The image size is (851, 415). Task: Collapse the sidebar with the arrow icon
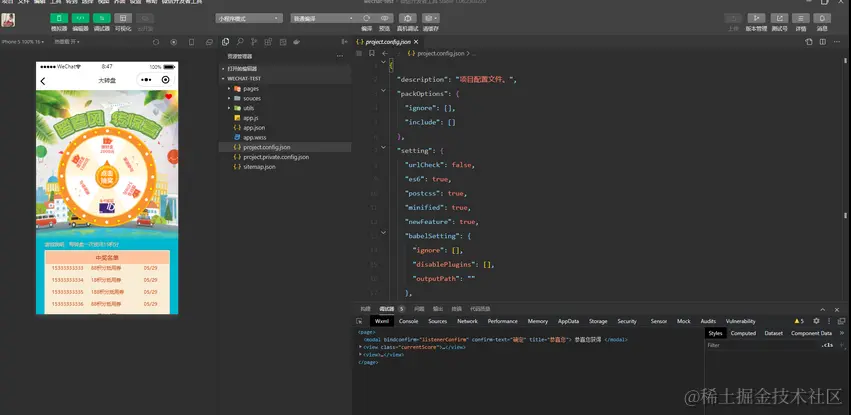pyautogui.click(x=344, y=42)
